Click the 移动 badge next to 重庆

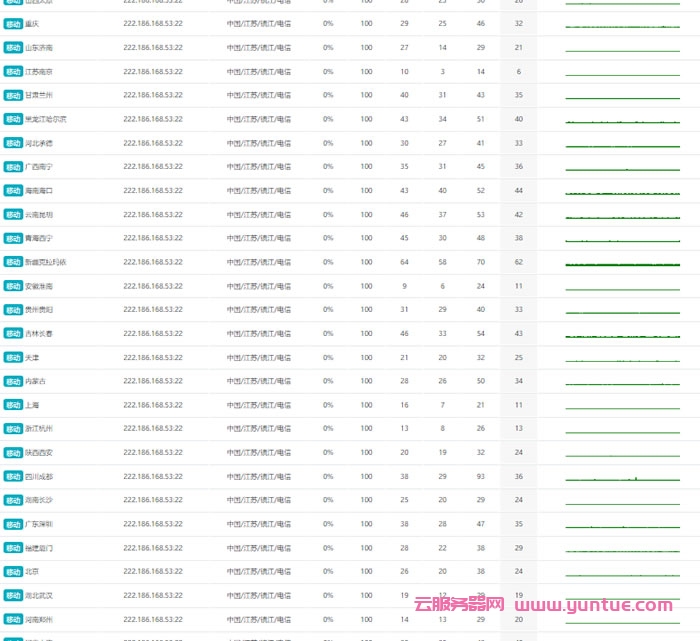[x=12, y=23]
